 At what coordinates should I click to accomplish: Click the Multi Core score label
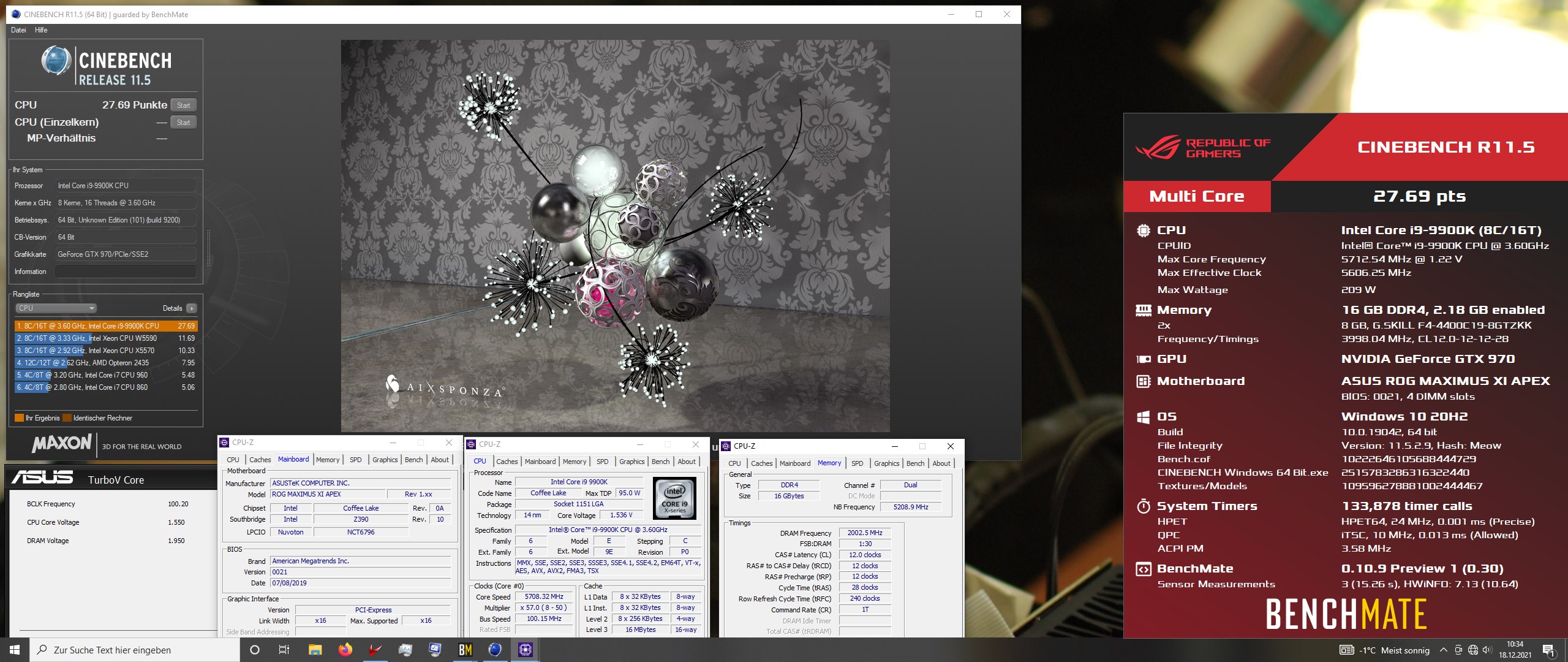click(x=1197, y=196)
